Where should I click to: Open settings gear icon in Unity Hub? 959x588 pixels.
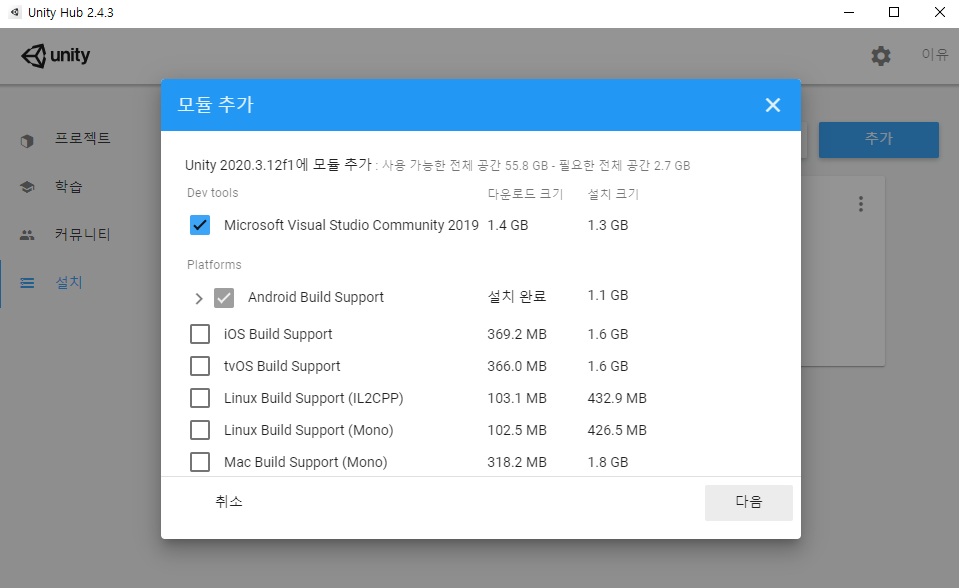coord(881,56)
